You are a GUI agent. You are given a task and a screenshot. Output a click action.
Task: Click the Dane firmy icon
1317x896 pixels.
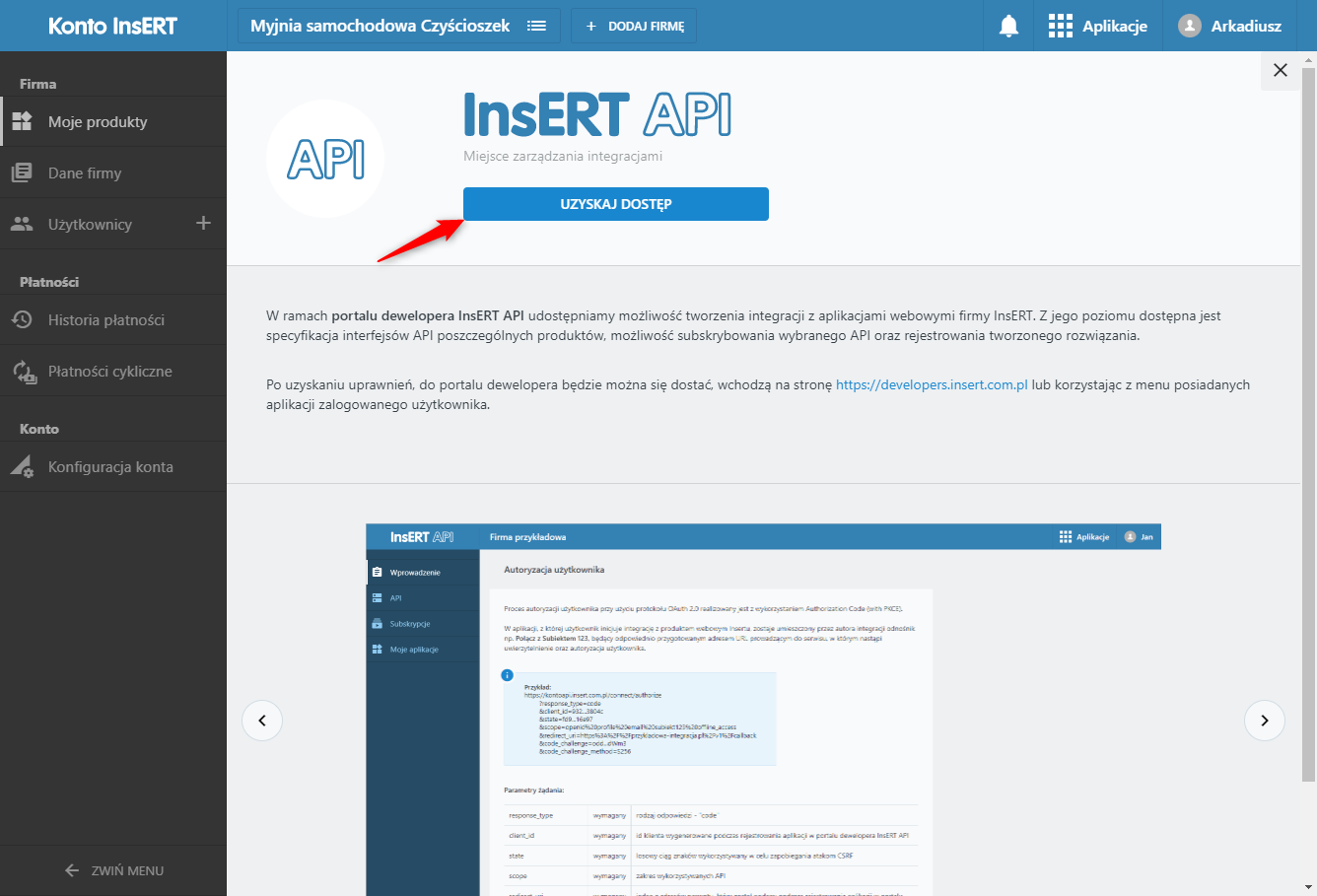pos(22,173)
